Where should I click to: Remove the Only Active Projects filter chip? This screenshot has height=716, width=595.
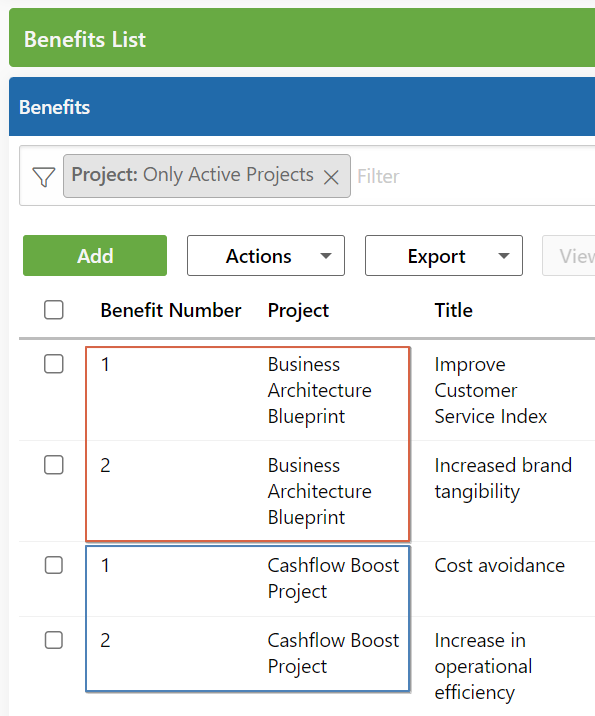click(331, 177)
